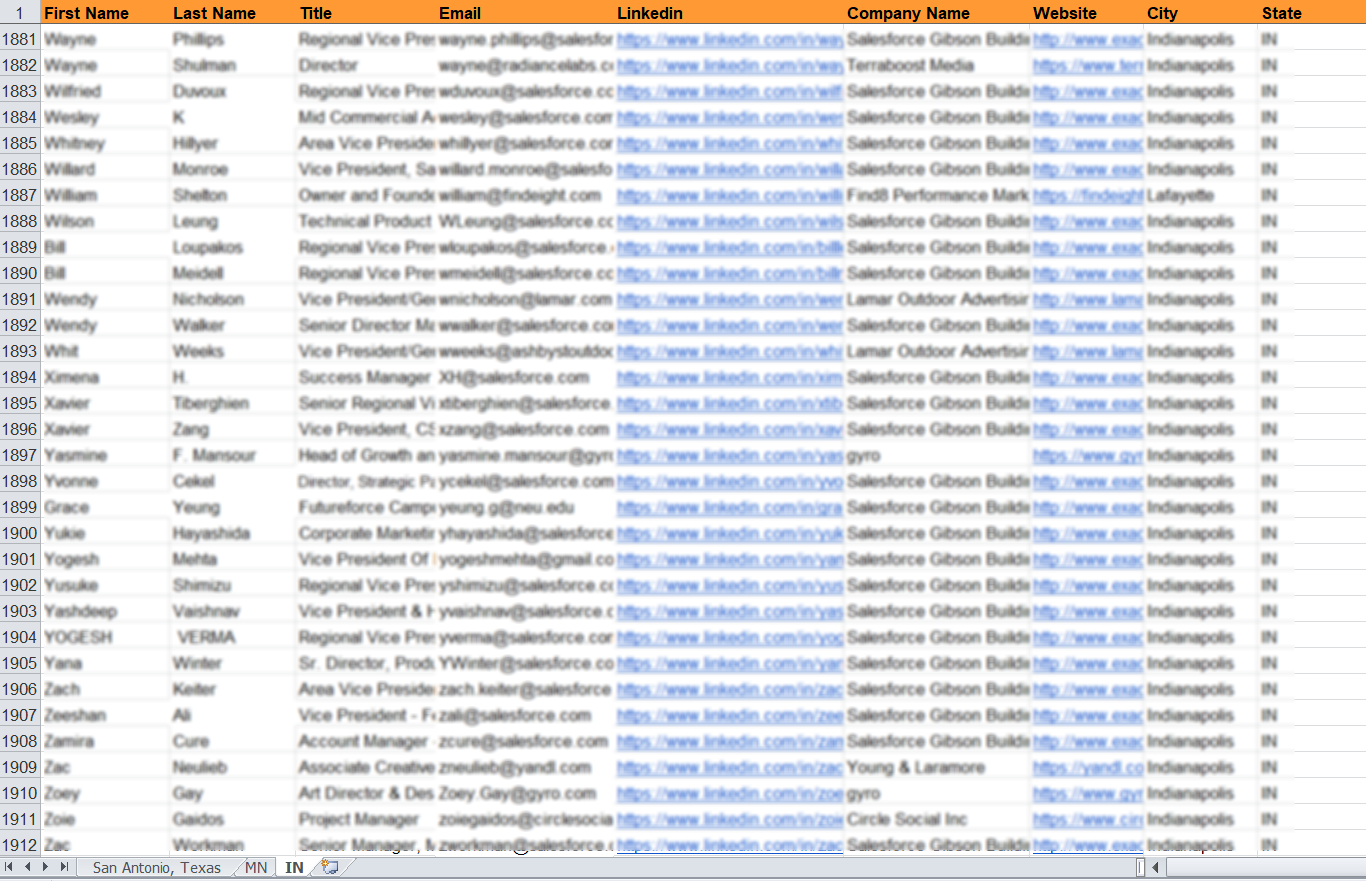The height and width of the screenshot is (881, 1366).
Task: Select row number 1890
Action: (x=20, y=273)
